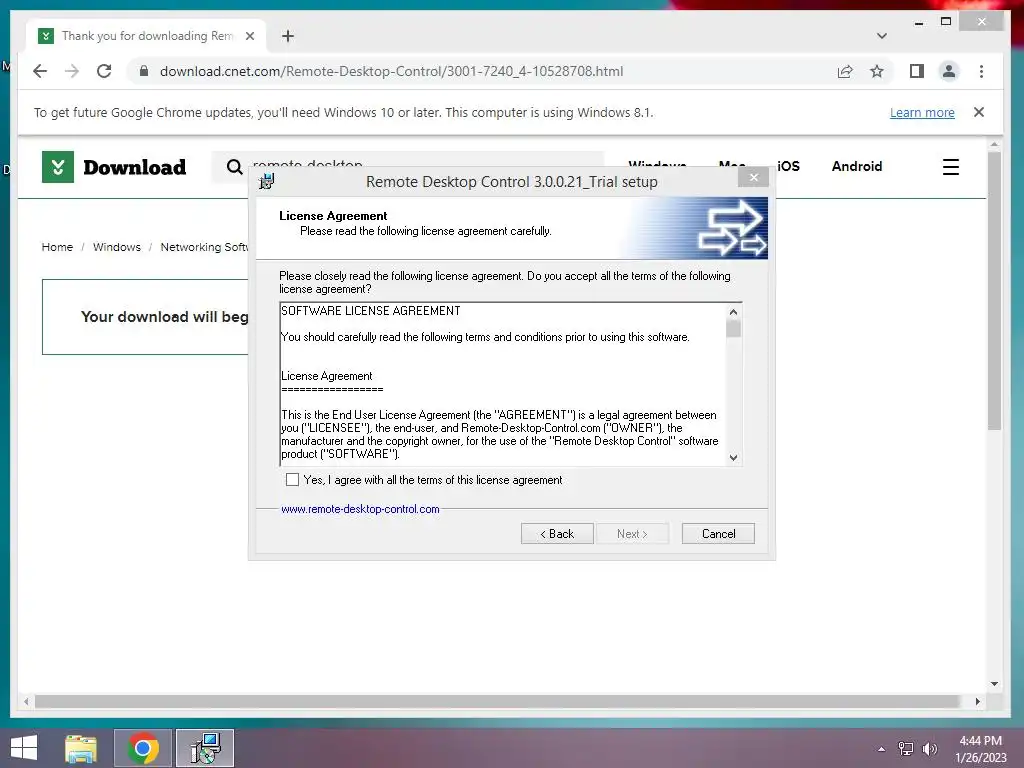Show hidden system tray icons

point(882,749)
